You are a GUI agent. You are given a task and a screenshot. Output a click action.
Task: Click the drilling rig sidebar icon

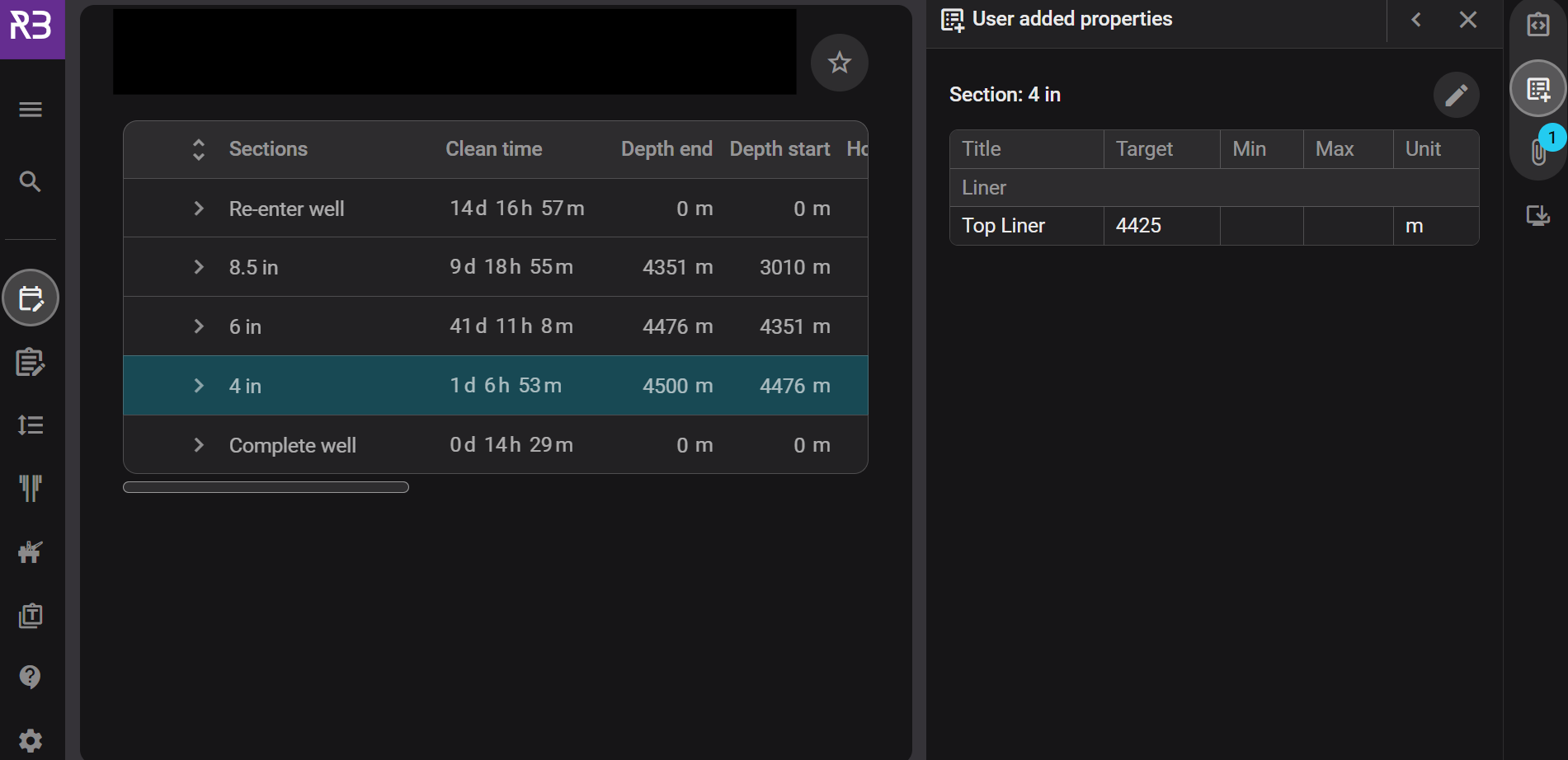31,551
